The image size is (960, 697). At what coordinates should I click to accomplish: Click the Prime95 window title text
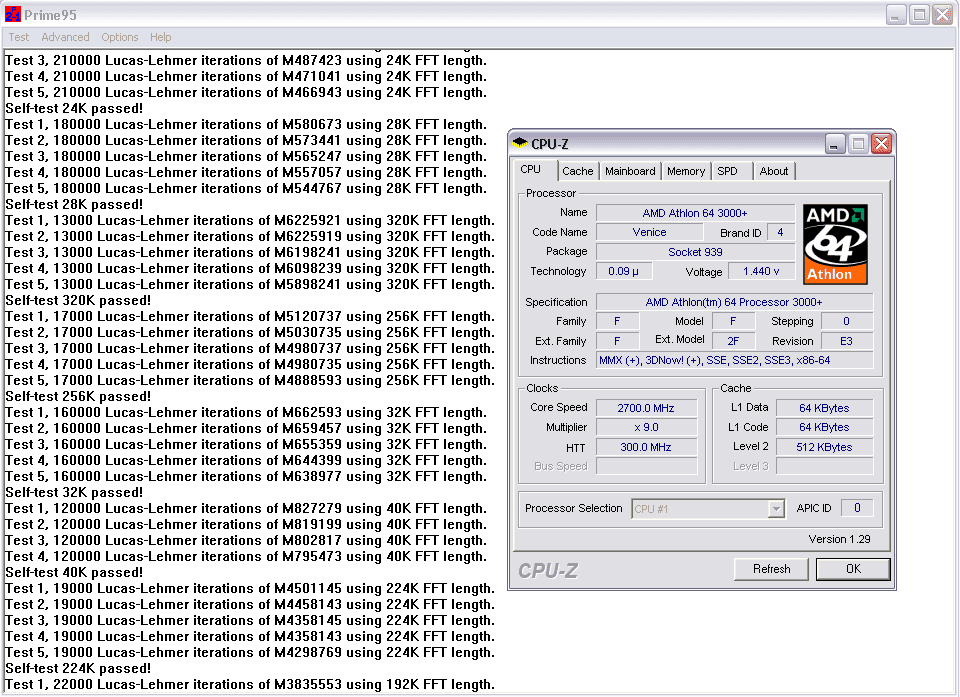[x=50, y=15]
